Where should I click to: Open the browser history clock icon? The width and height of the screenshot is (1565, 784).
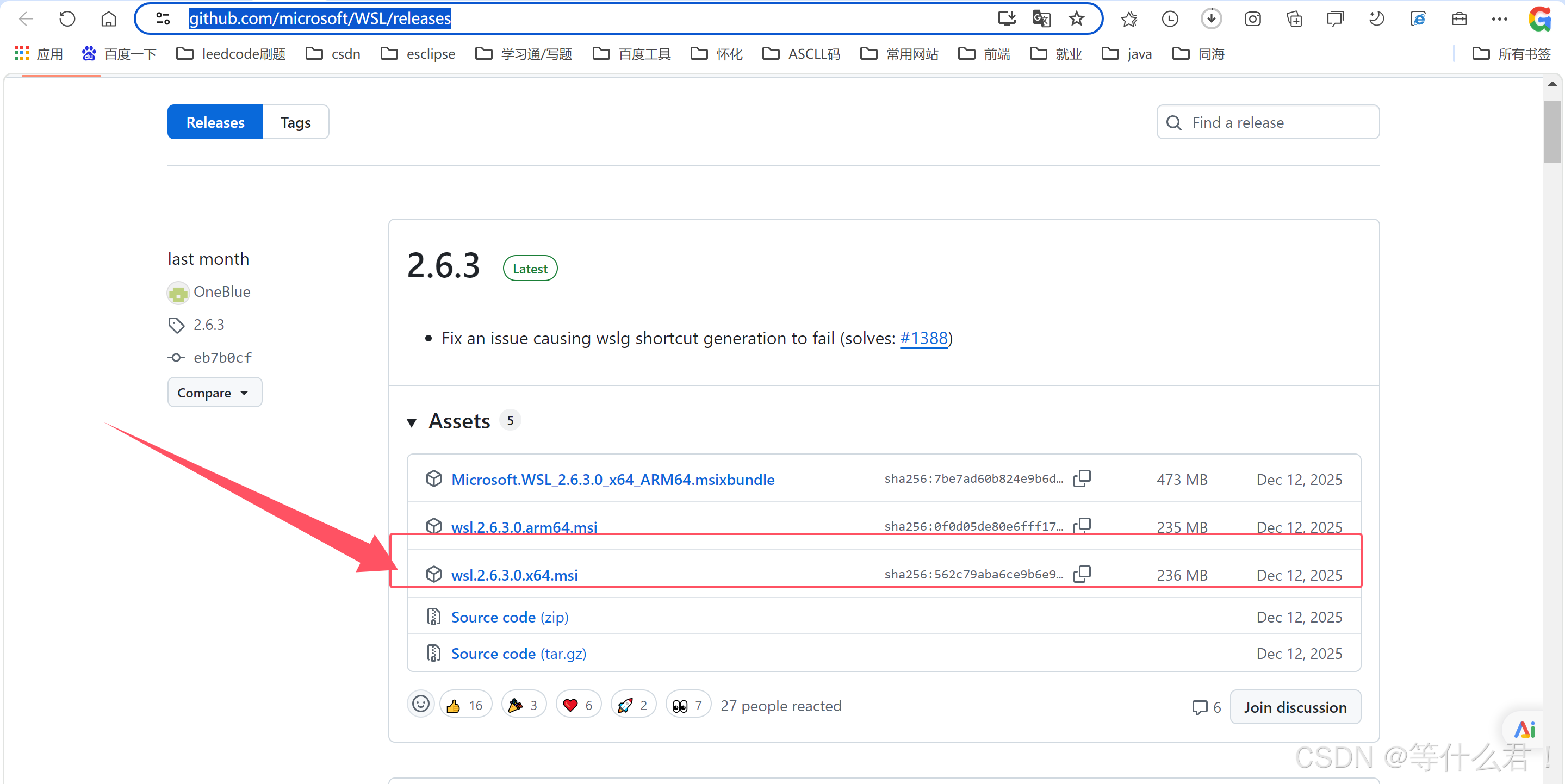pos(1170,19)
